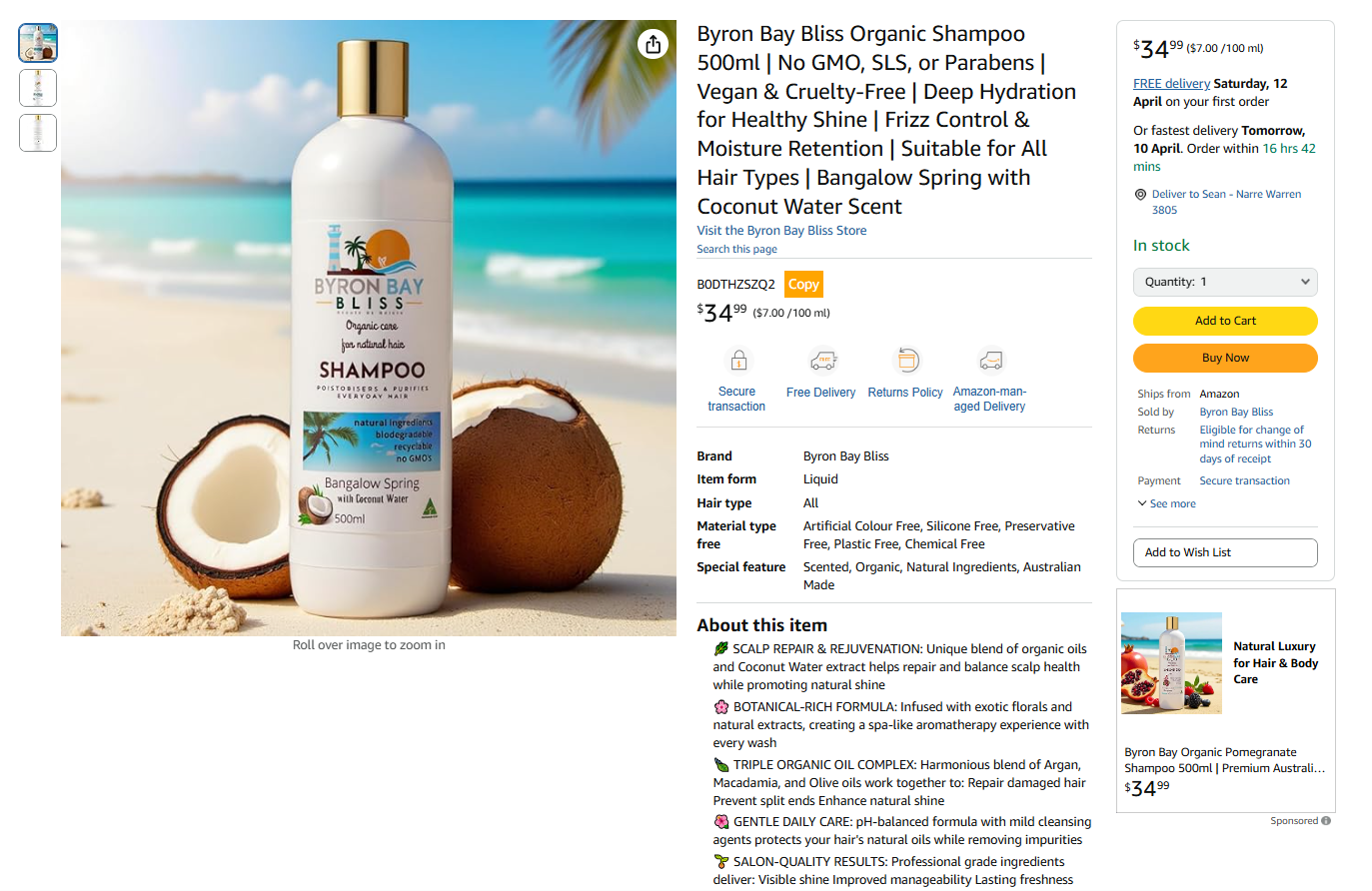Viewport: 1372px width, 891px height.
Task: Click the Sponsored info icon
Action: click(1326, 821)
